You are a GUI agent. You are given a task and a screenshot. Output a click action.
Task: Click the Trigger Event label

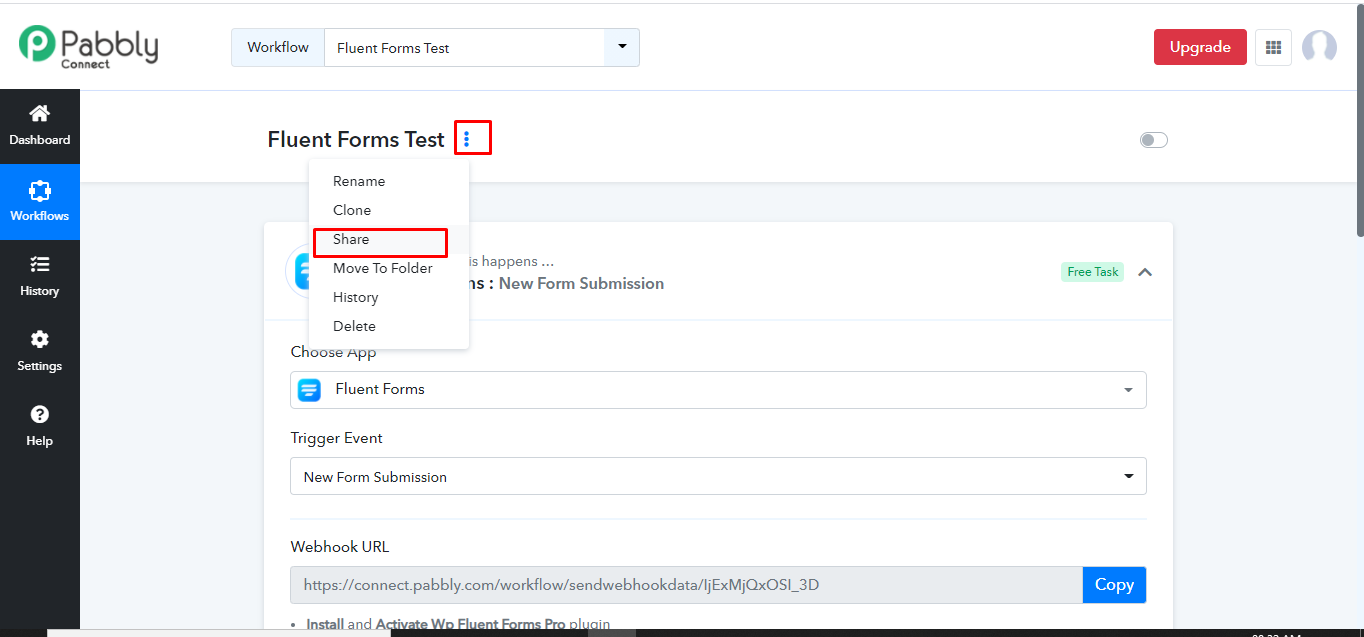337,438
